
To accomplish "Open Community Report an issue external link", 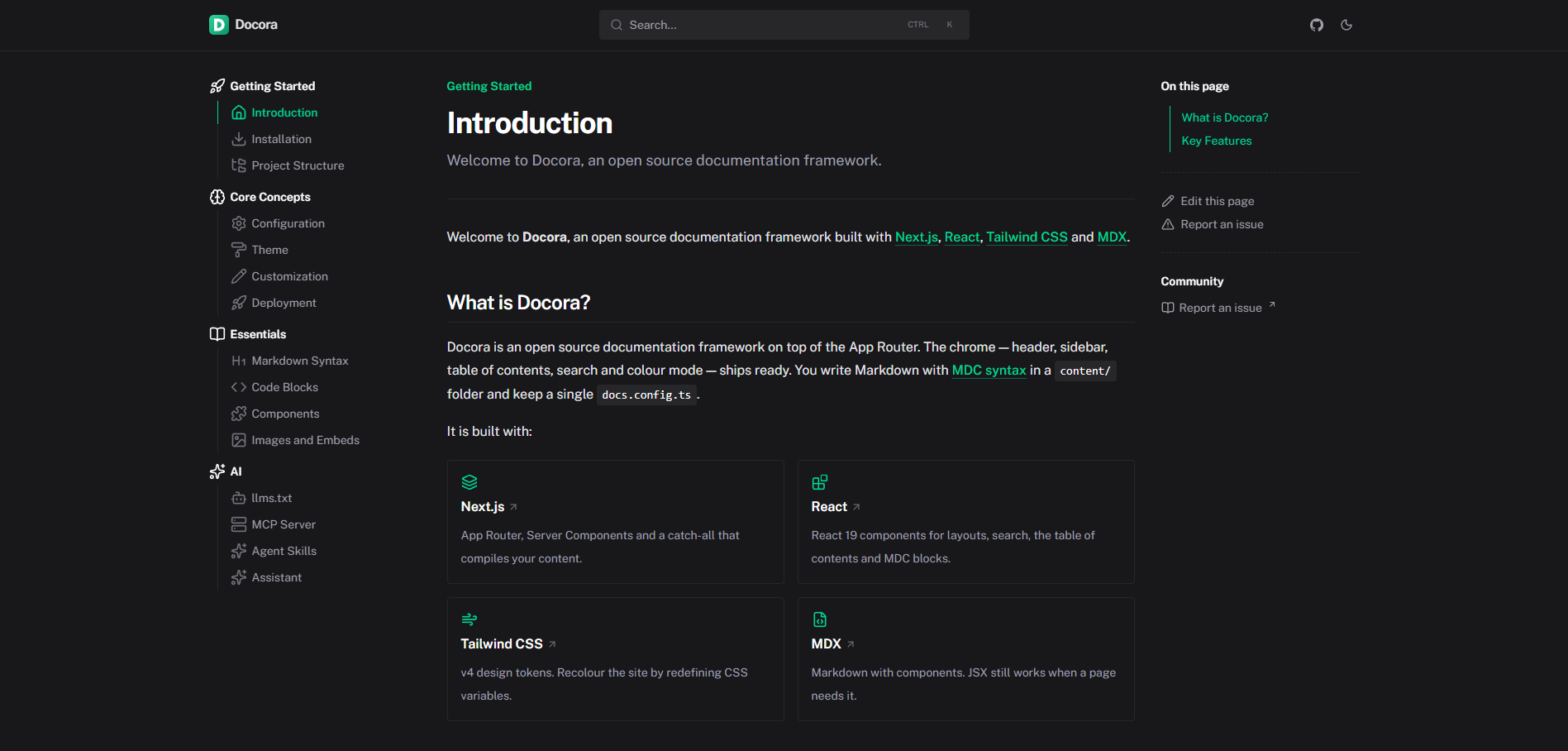I will (x=1219, y=308).
